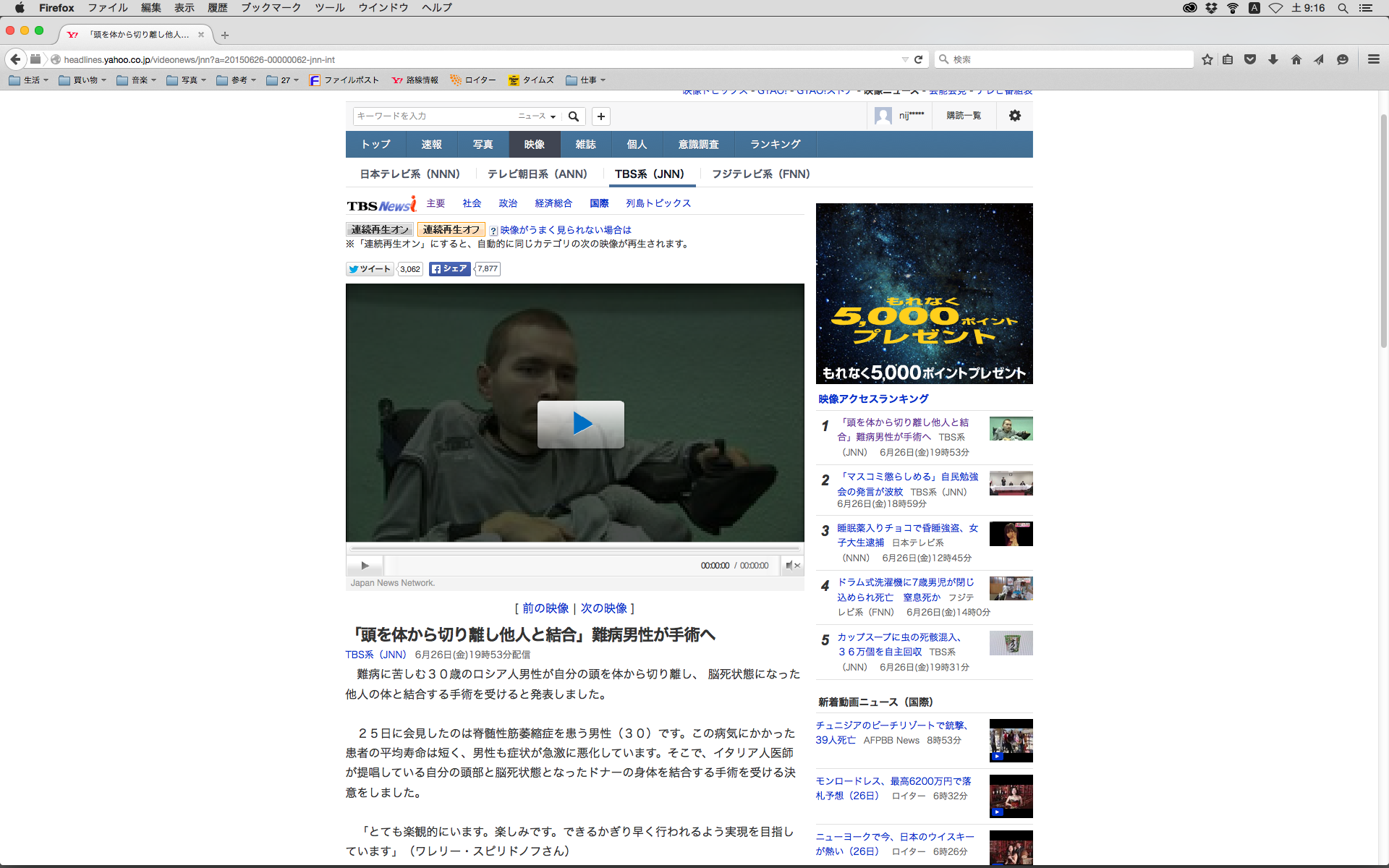
Task: Click the magnifier search icon beside keyword field
Action: 574,116
